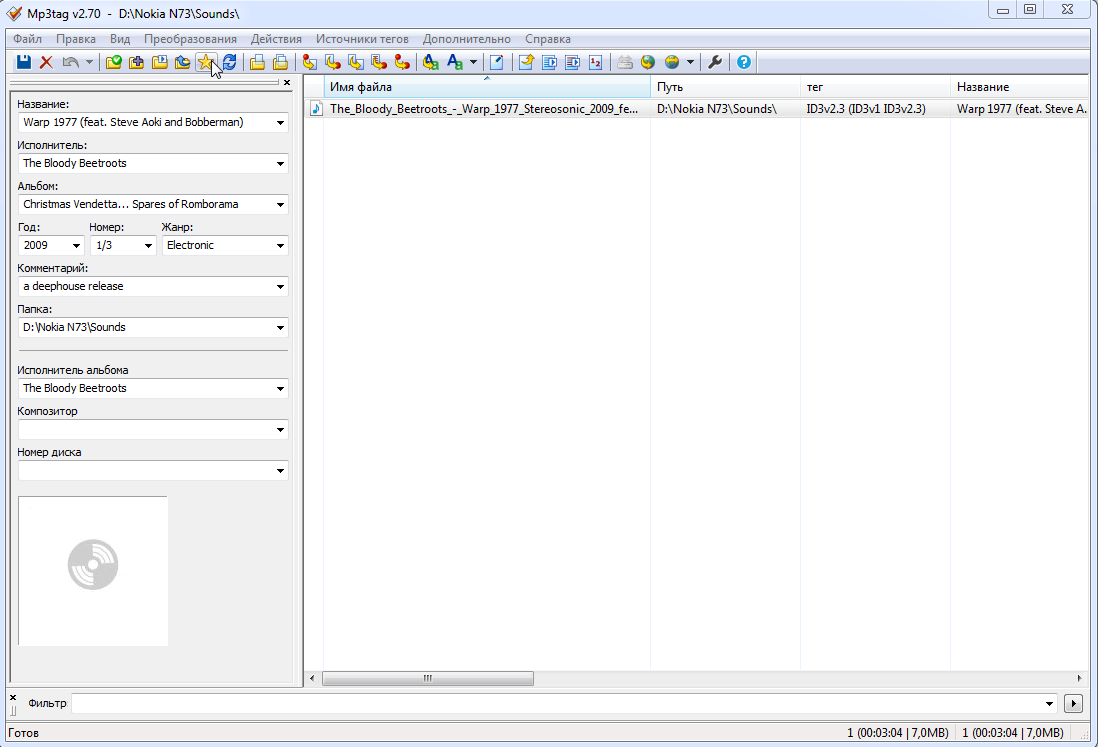
Task: Click the Auto-numbering wizard icon with 1 2
Action: [x=595, y=62]
